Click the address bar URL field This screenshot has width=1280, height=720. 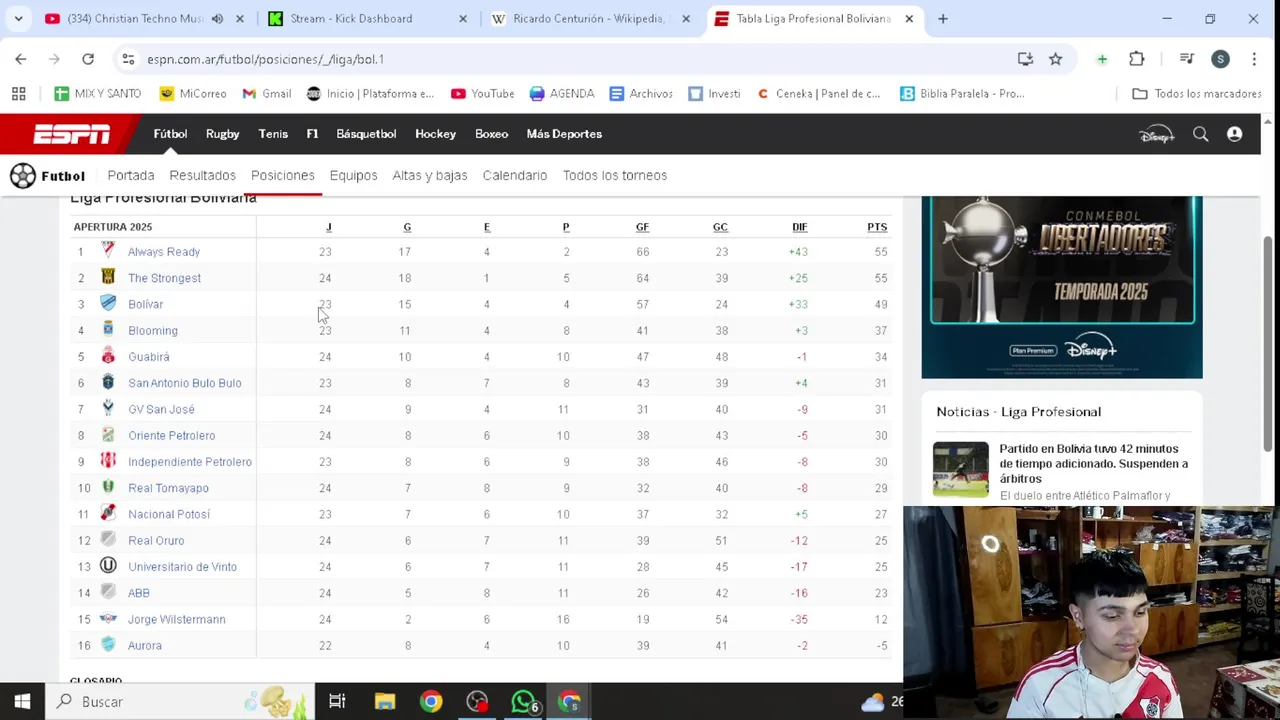tap(575, 59)
